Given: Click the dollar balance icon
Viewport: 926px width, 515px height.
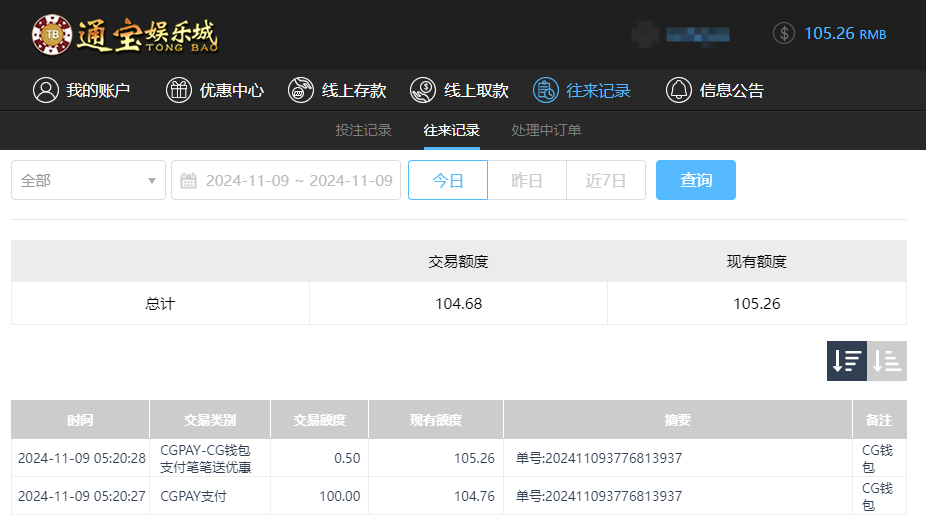Looking at the screenshot, I should 784,34.
